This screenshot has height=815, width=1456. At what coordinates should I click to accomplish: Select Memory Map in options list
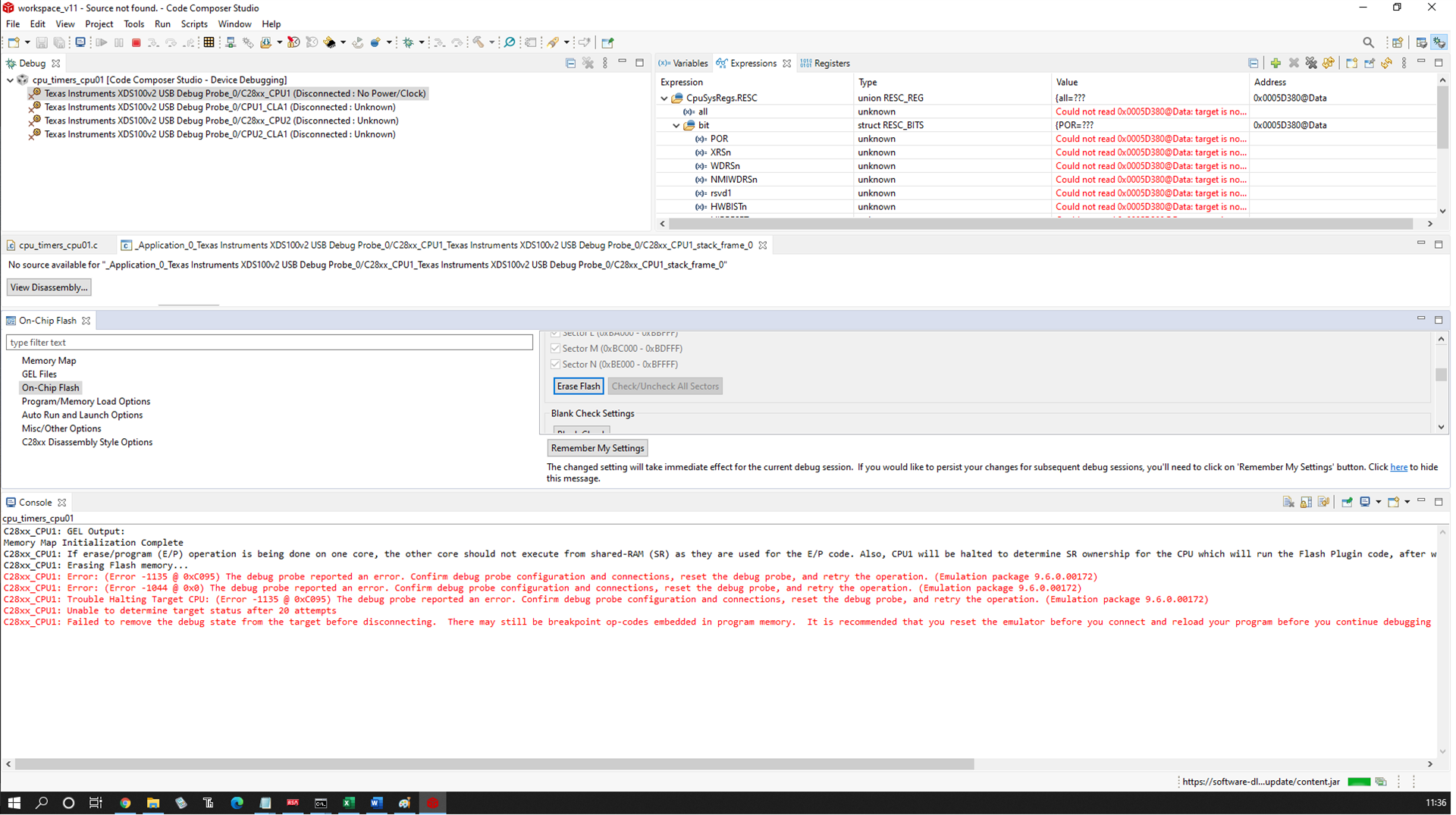coord(49,360)
